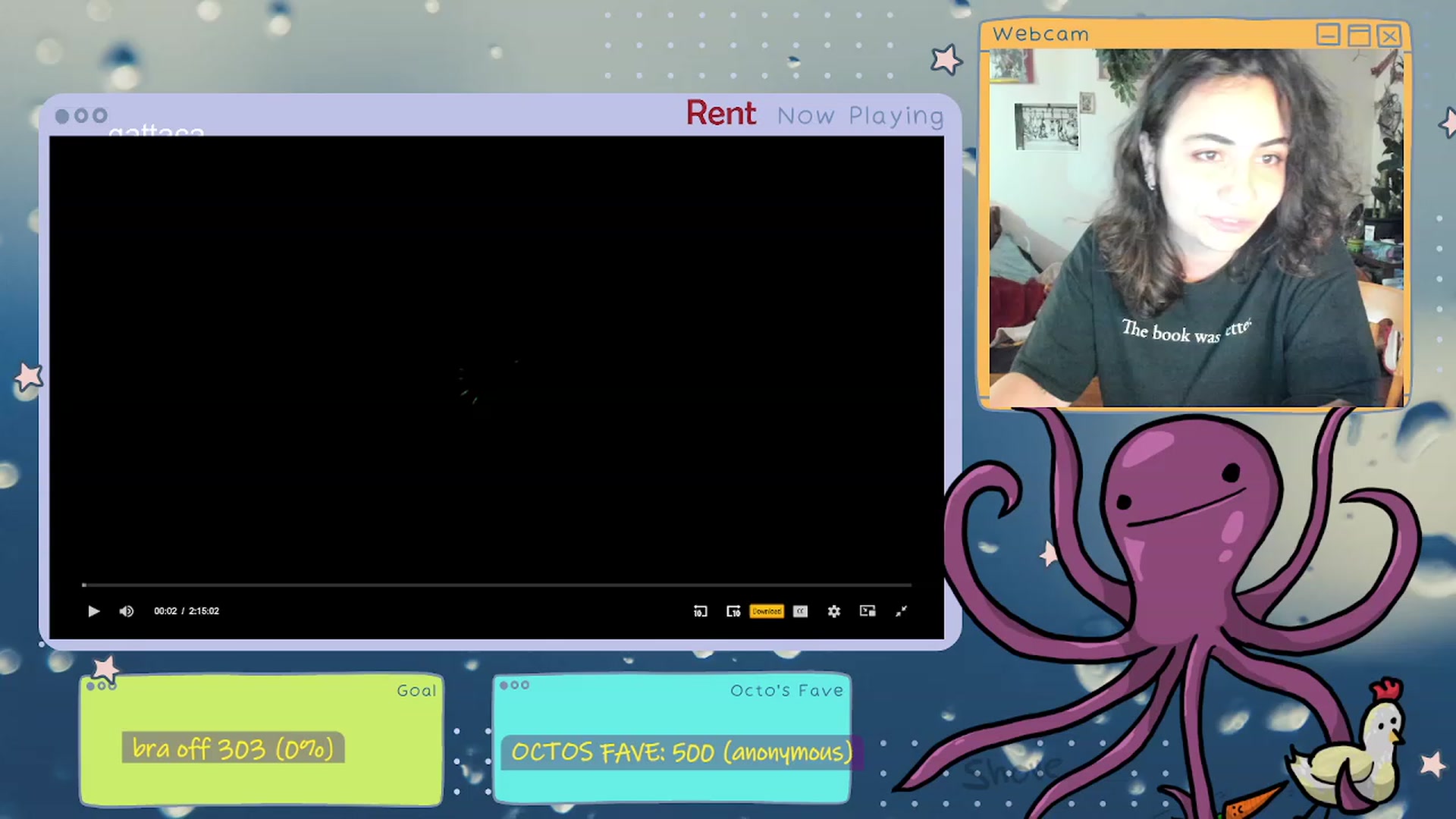Exit fullscreen video mode

(x=901, y=611)
